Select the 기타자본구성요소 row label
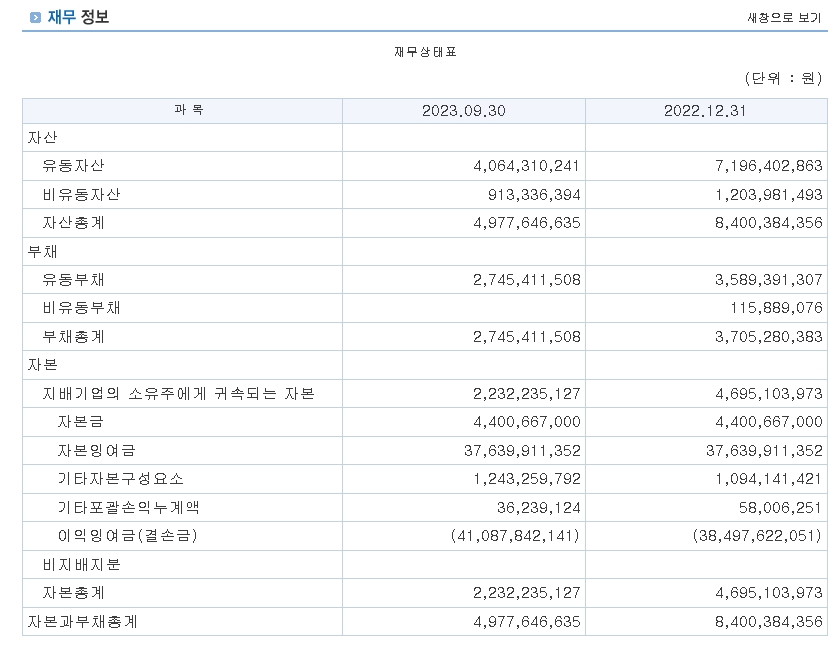 pyautogui.click(x=120, y=479)
